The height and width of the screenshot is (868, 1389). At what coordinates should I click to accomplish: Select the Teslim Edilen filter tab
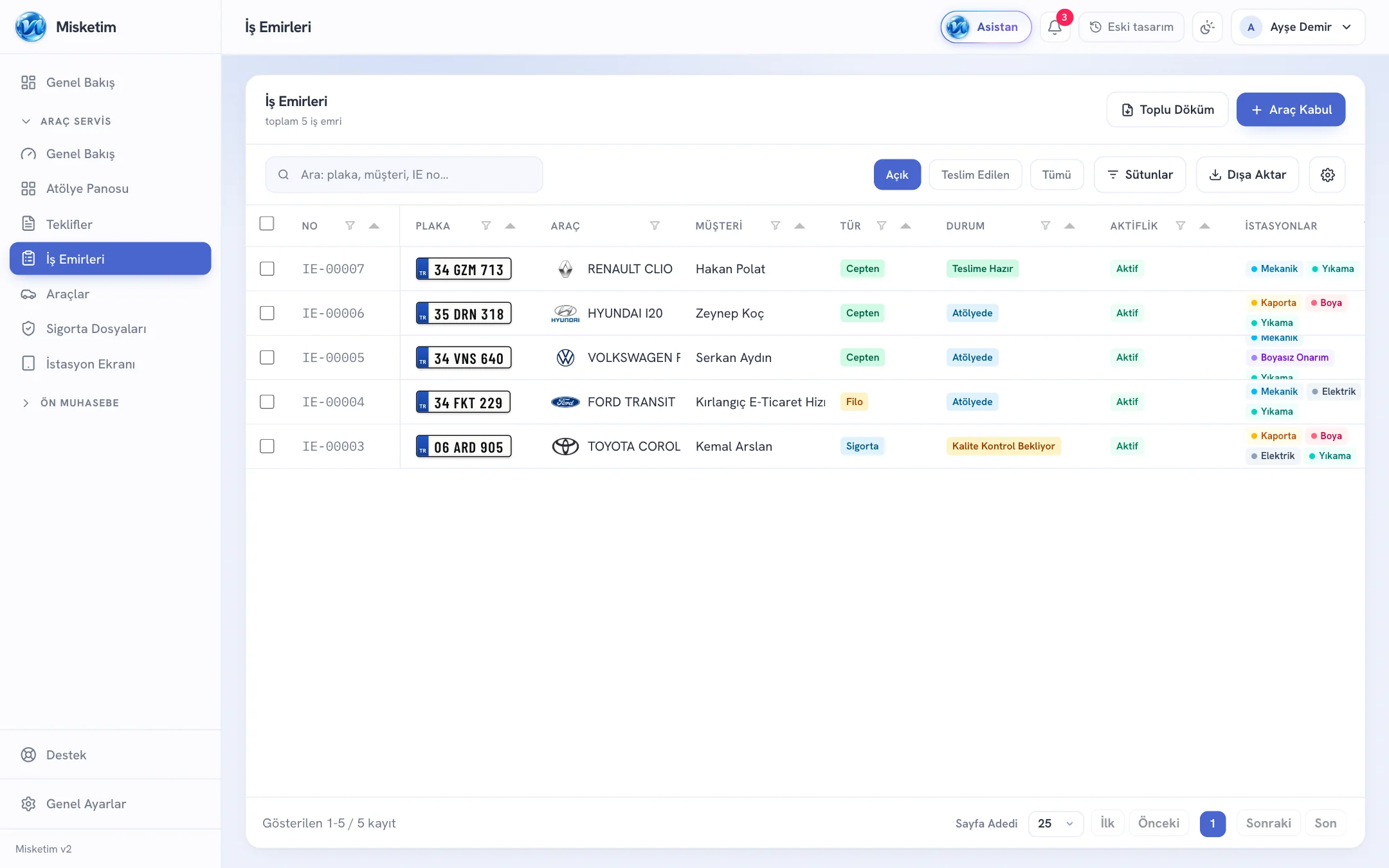[975, 175]
